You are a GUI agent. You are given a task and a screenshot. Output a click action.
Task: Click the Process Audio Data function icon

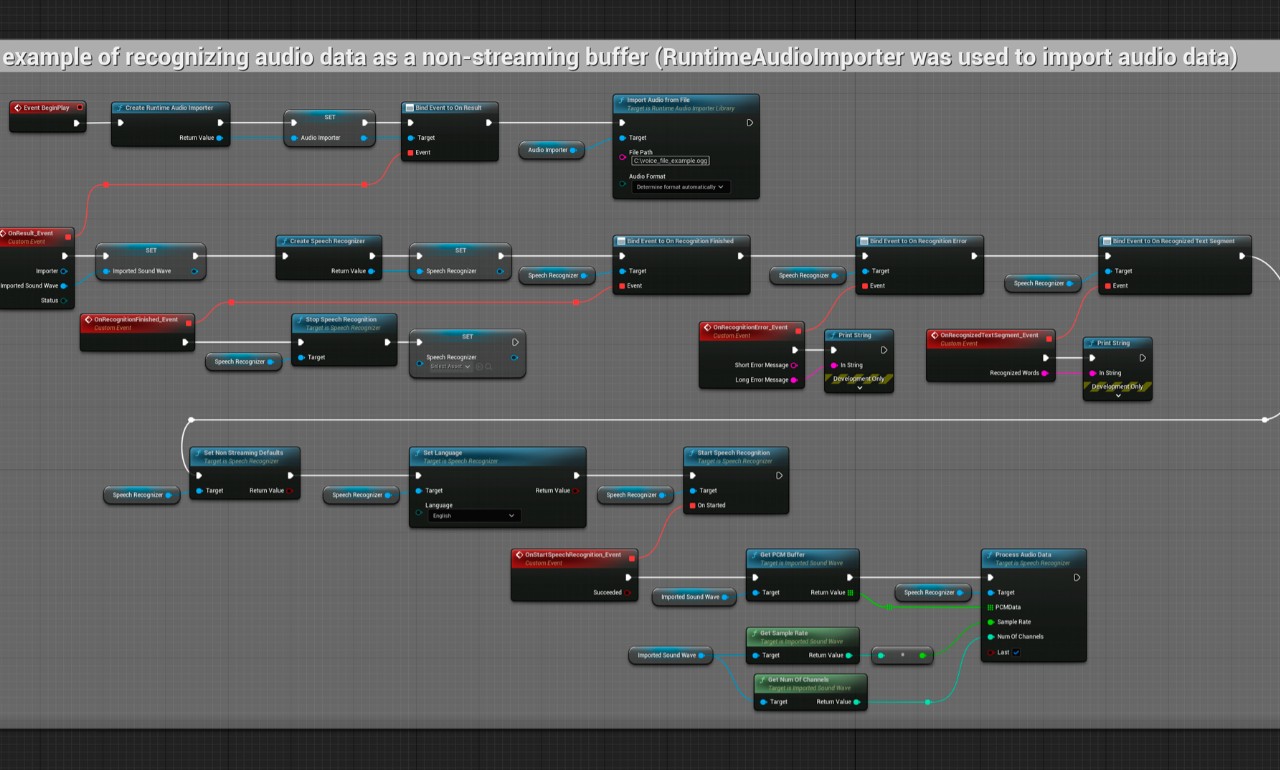coord(990,555)
